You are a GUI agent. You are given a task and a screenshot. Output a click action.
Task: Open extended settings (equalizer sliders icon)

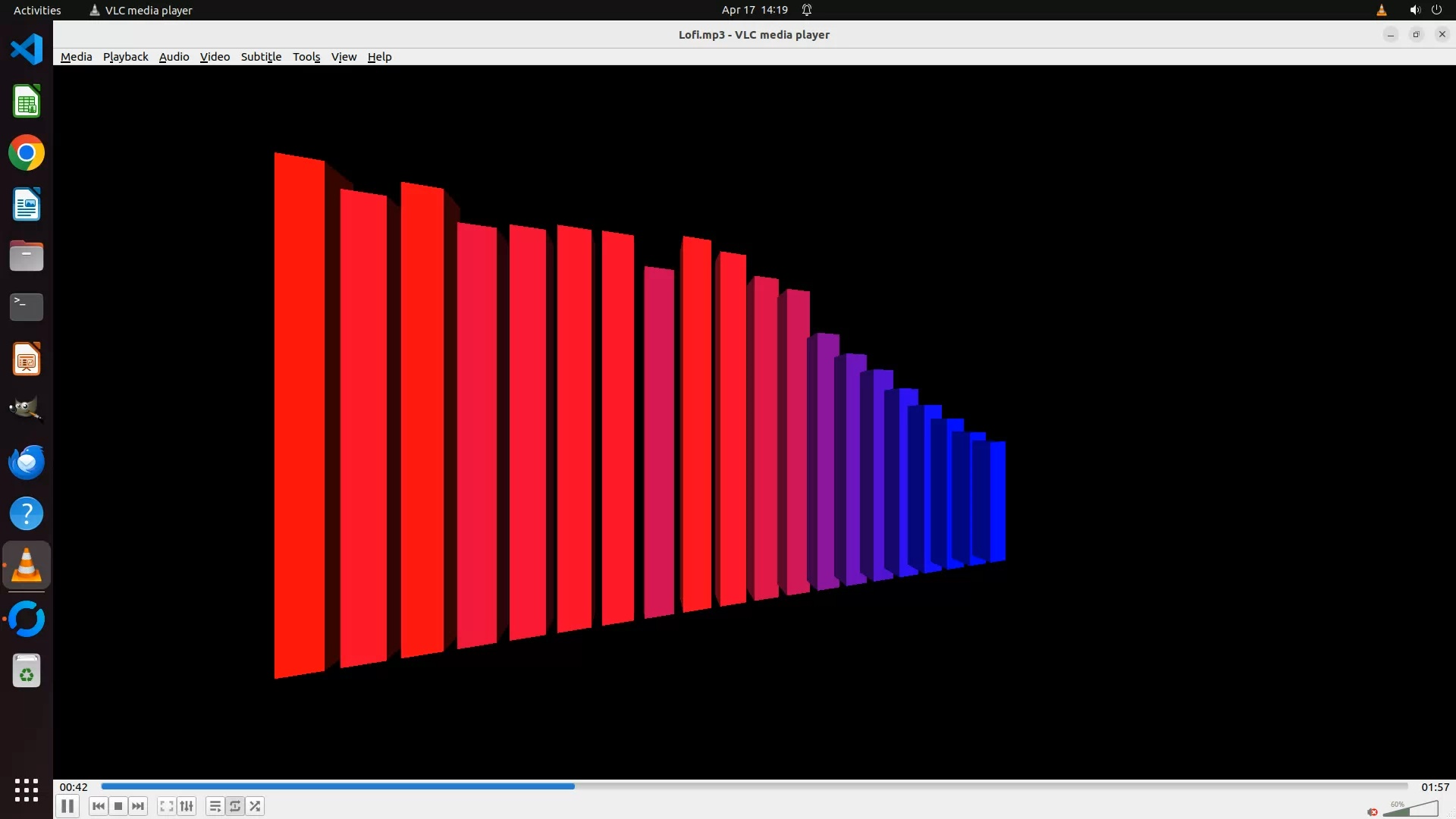pos(187,806)
